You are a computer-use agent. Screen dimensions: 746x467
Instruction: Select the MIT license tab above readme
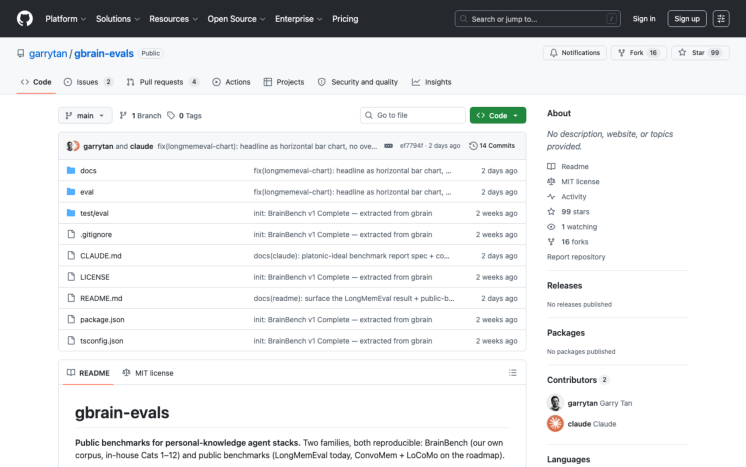148,373
